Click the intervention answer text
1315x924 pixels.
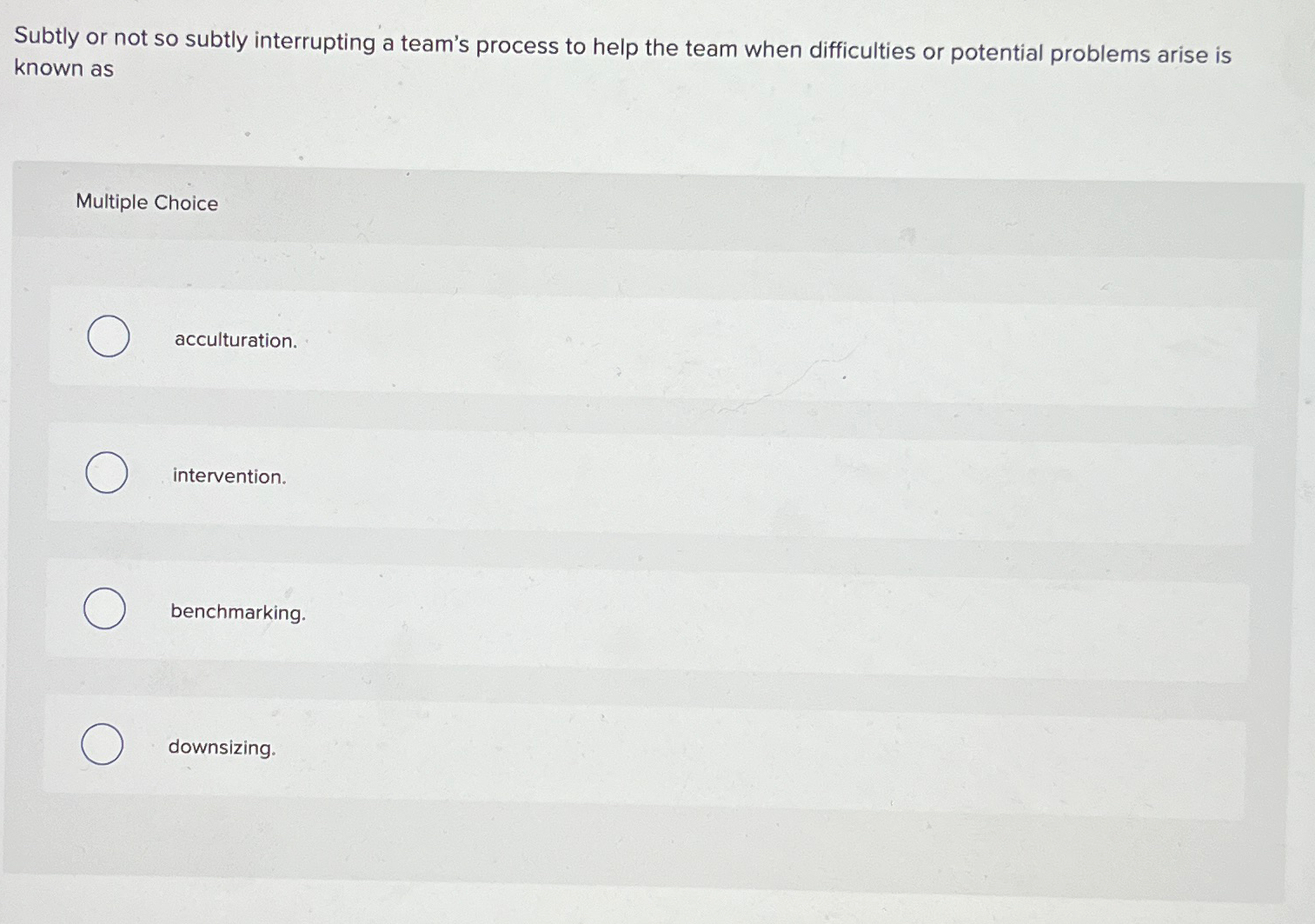pos(229,477)
